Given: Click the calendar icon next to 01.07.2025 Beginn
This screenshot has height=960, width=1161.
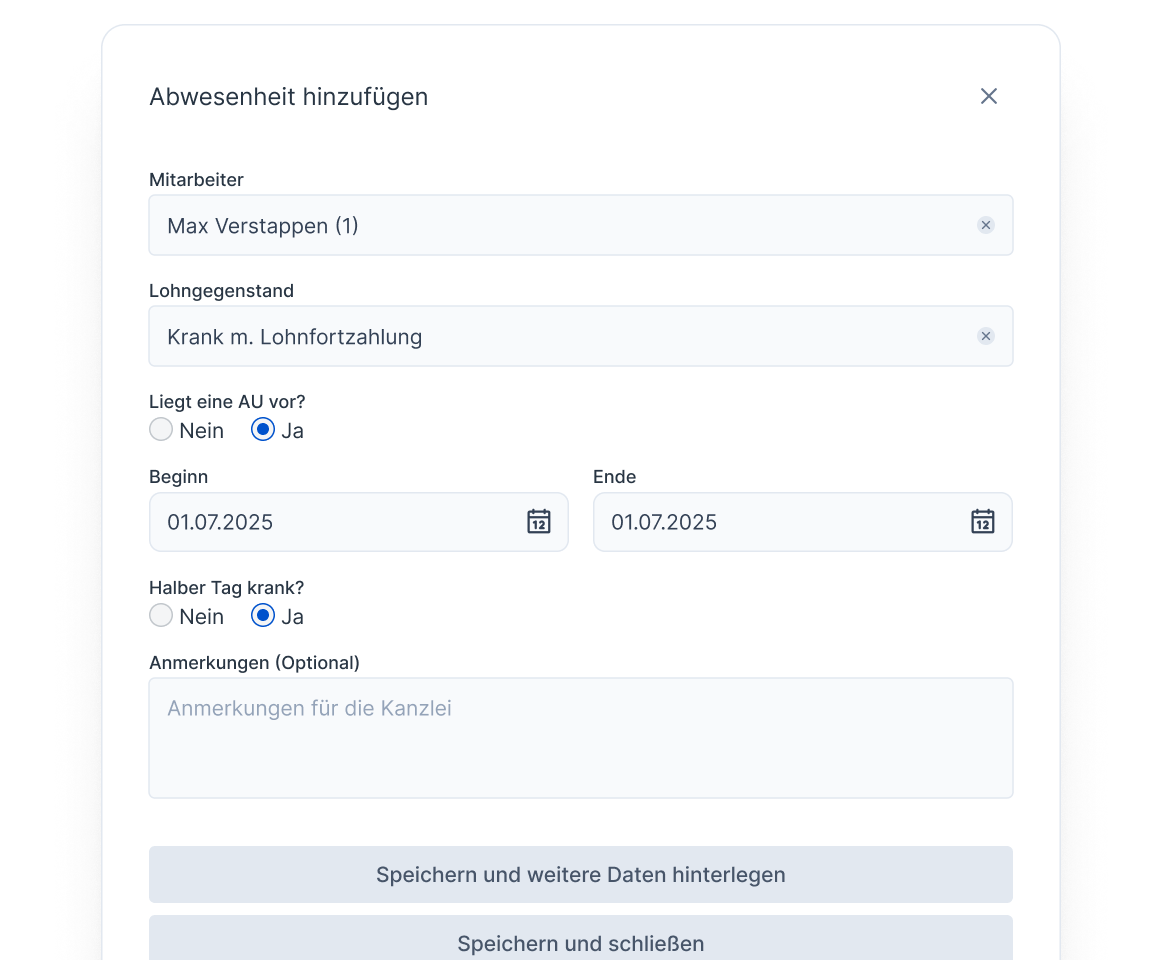Looking at the screenshot, I should [538, 522].
